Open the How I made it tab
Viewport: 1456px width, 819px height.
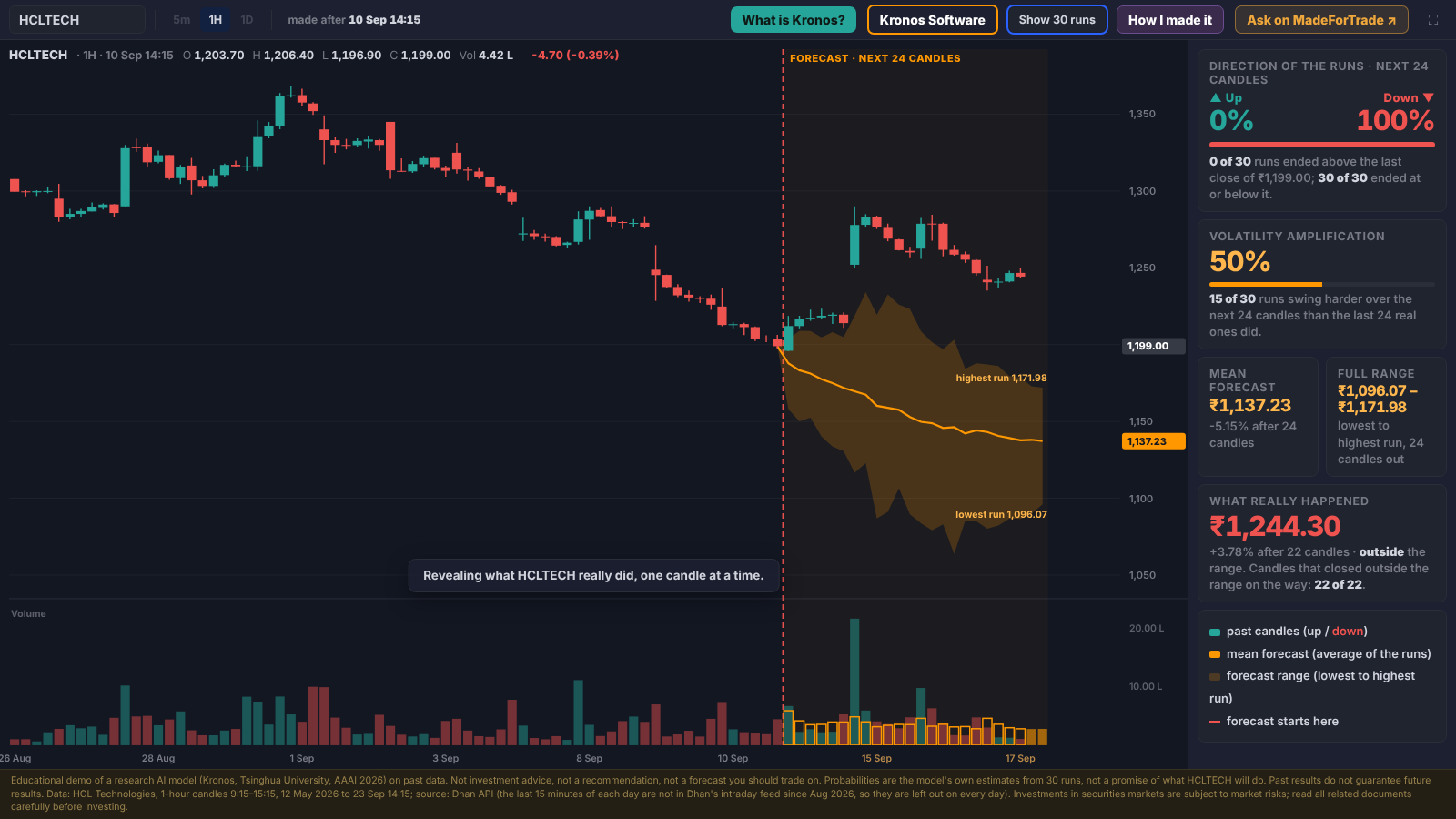coord(1170,20)
